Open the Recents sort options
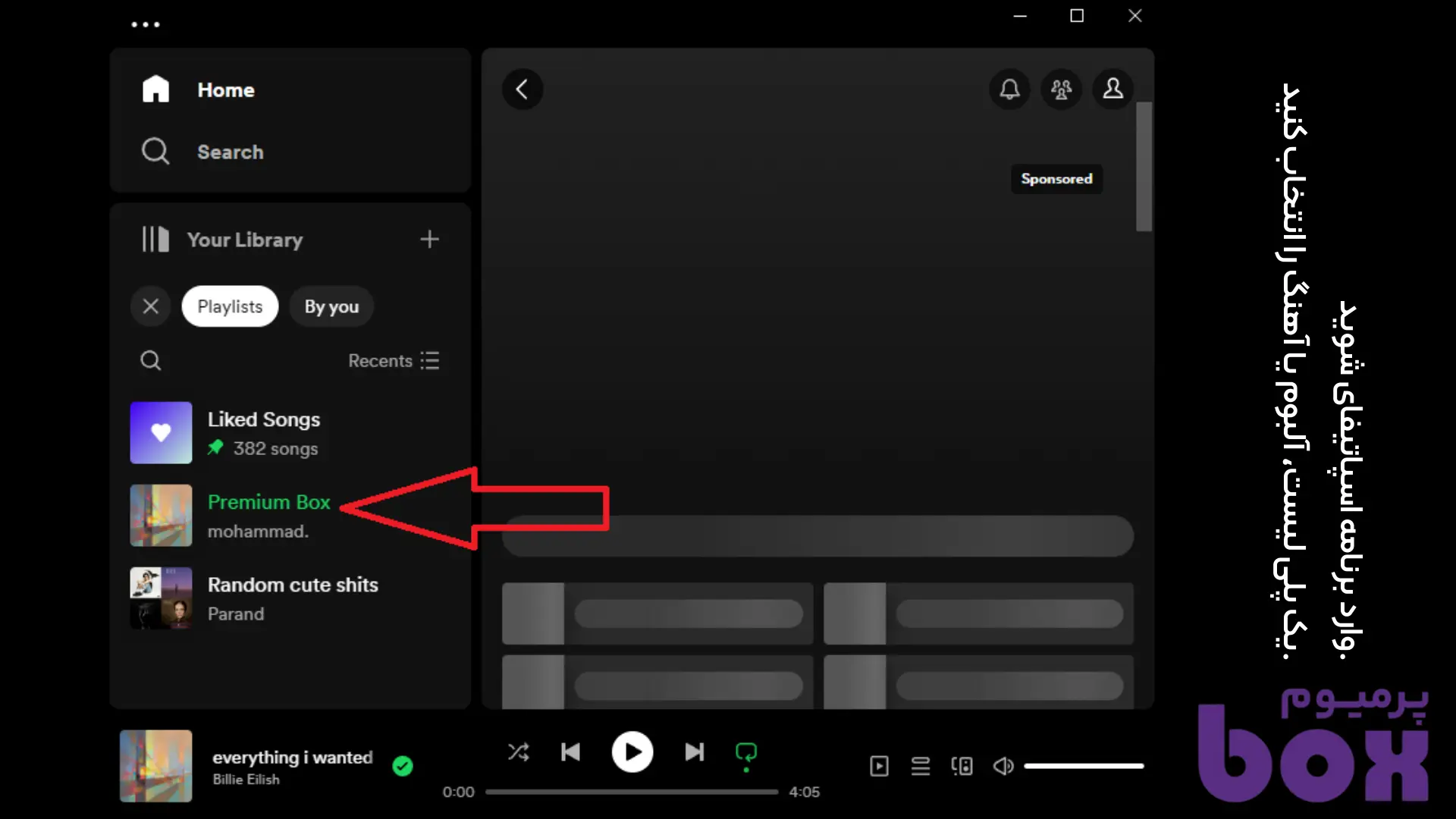The image size is (1456, 819). pos(394,360)
